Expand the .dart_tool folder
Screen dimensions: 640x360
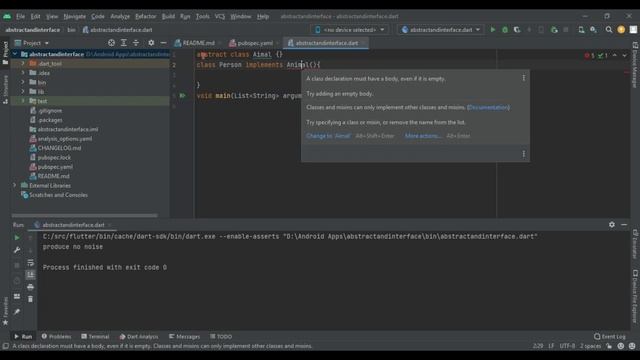point(23,64)
